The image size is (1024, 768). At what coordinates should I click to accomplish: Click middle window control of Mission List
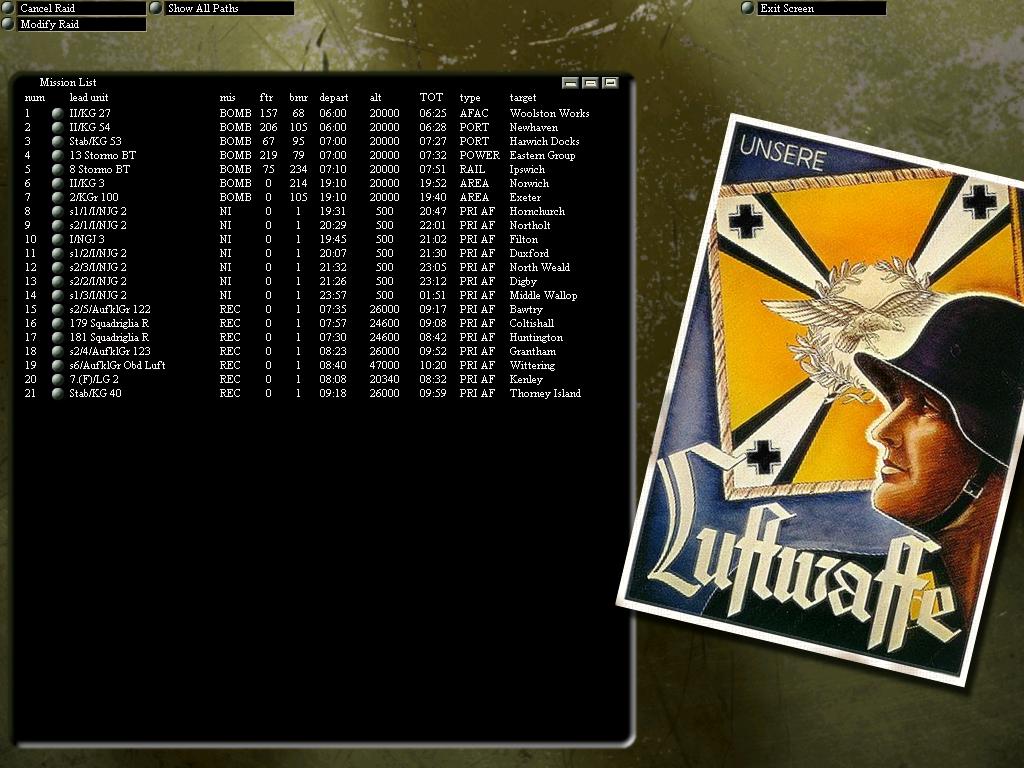coord(590,83)
